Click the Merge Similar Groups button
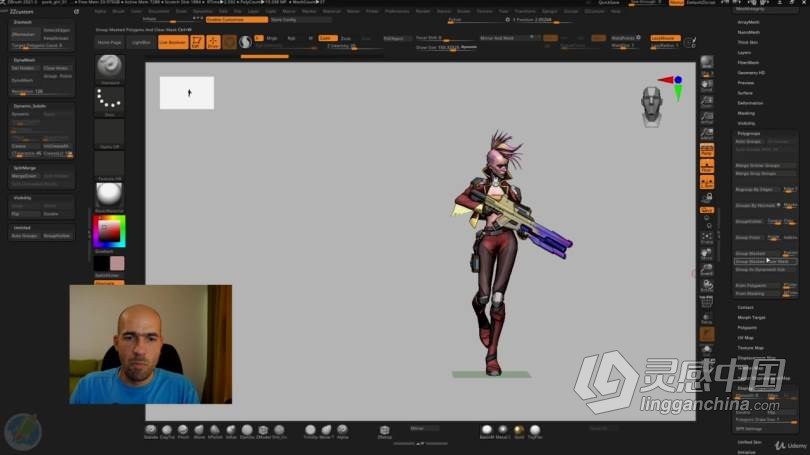 point(765,166)
